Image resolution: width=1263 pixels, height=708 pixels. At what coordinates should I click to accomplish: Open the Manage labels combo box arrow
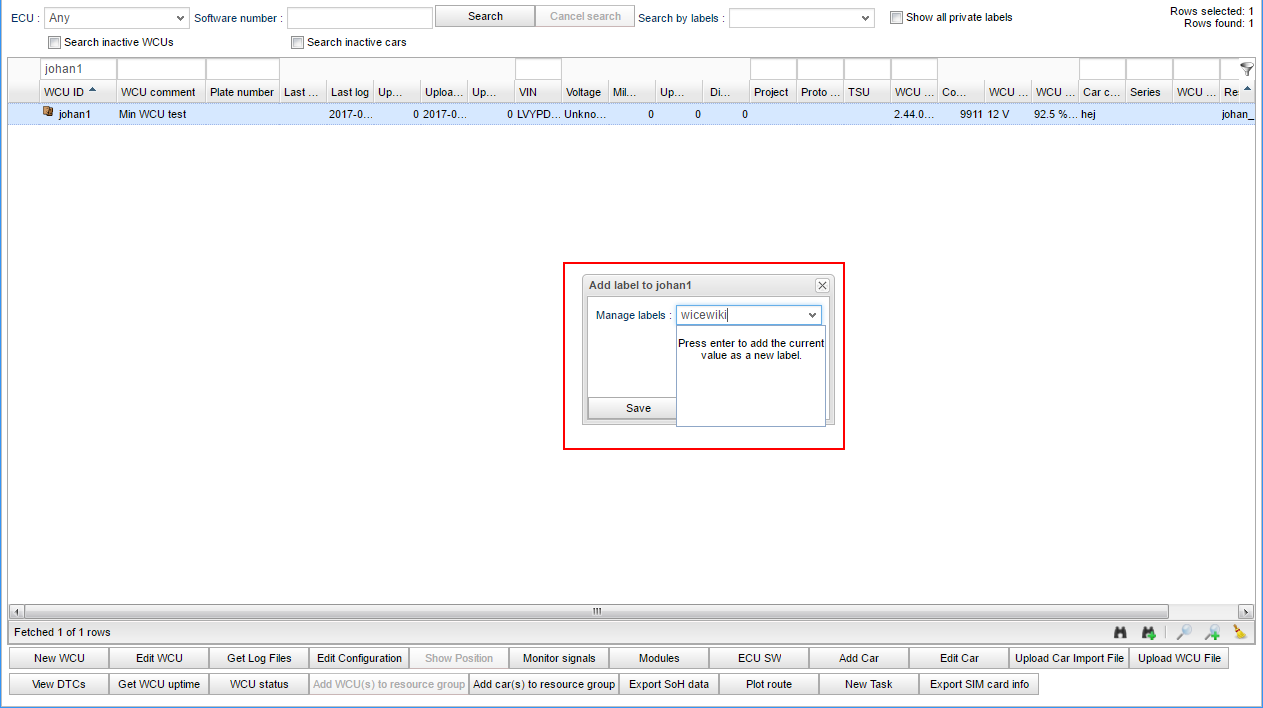pyautogui.click(x=812, y=315)
